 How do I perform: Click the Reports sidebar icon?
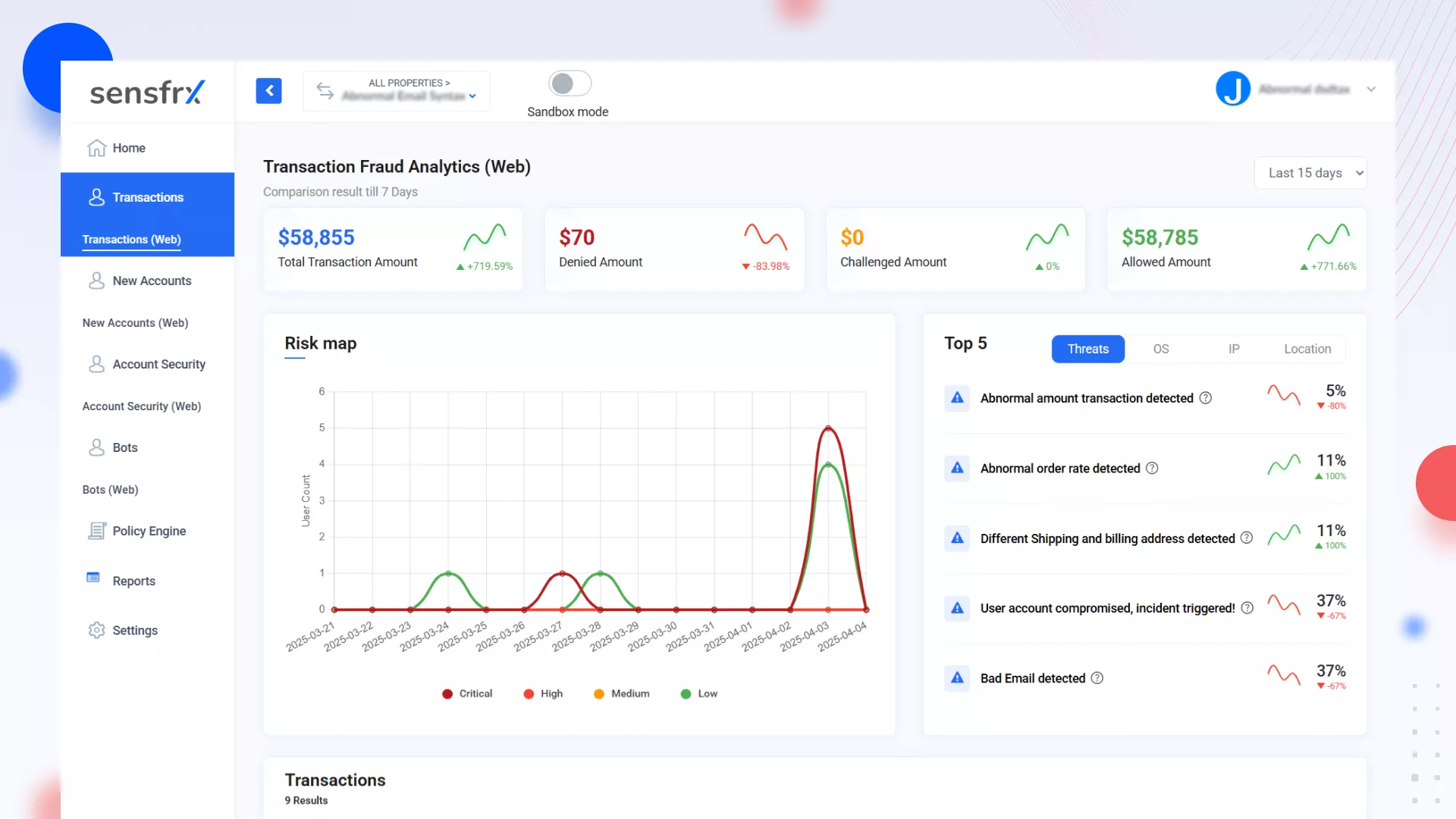[x=93, y=578]
